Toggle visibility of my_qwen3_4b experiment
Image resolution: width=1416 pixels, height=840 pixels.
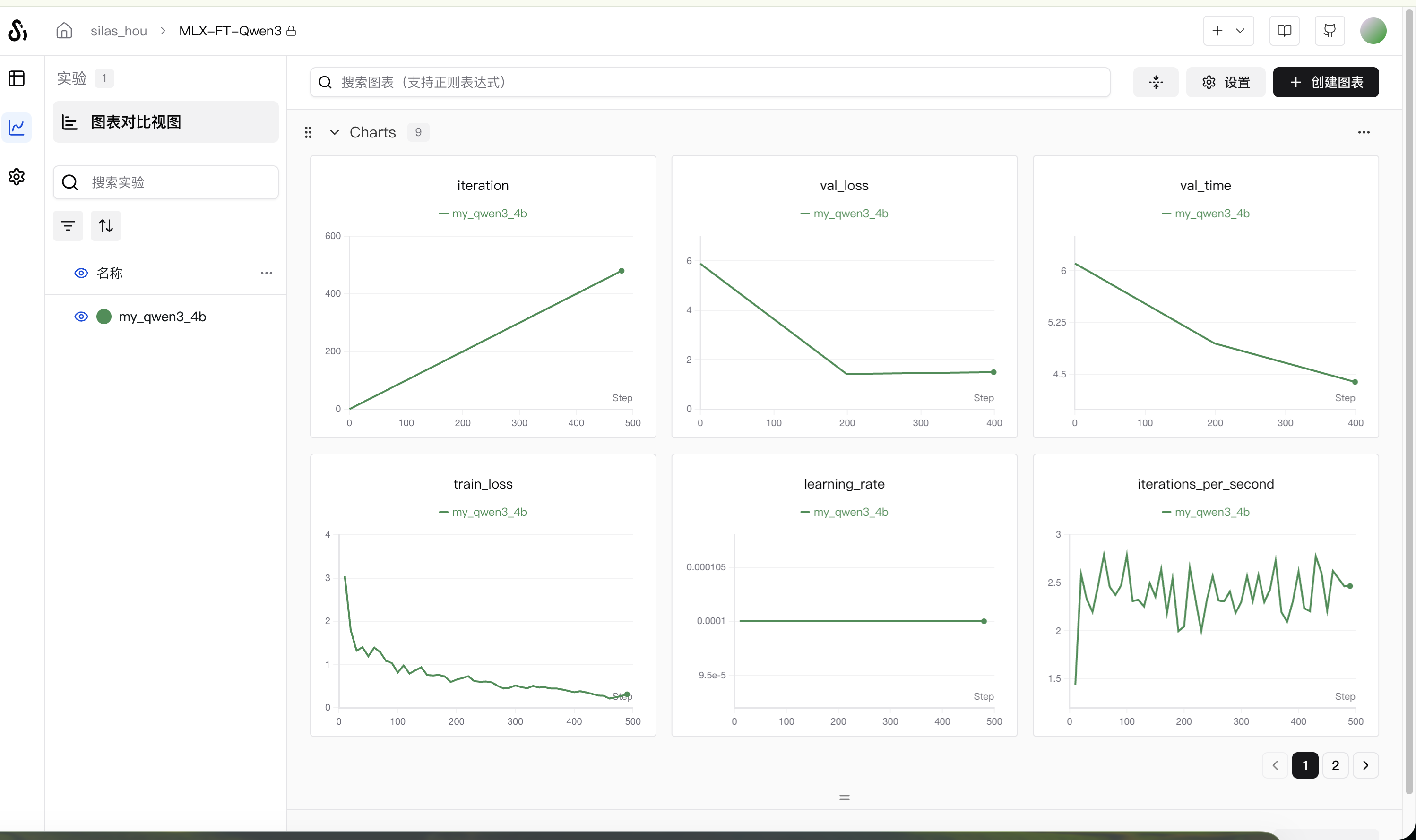(81, 317)
